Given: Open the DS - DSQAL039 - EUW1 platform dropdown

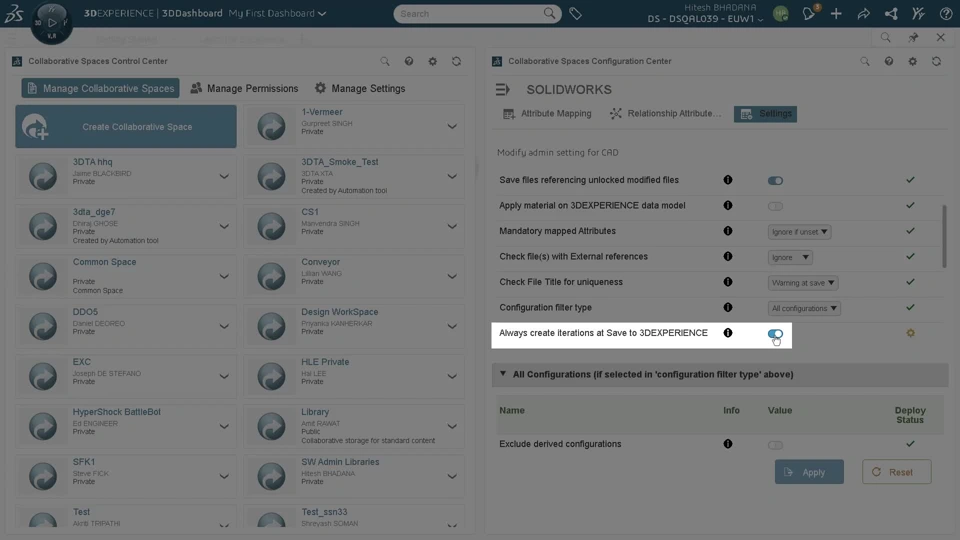Looking at the screenshot, I should [705, 19].
